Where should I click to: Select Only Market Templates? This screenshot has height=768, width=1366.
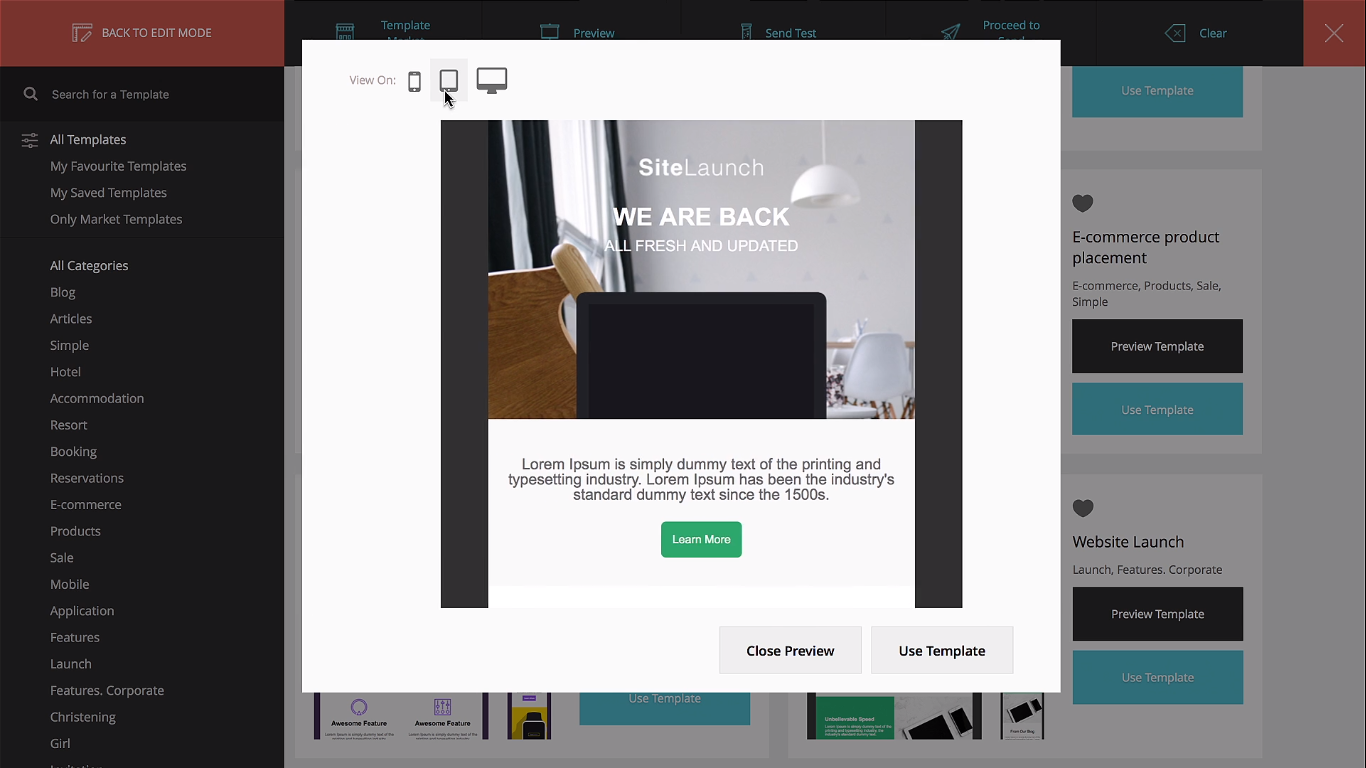[116, 219]
